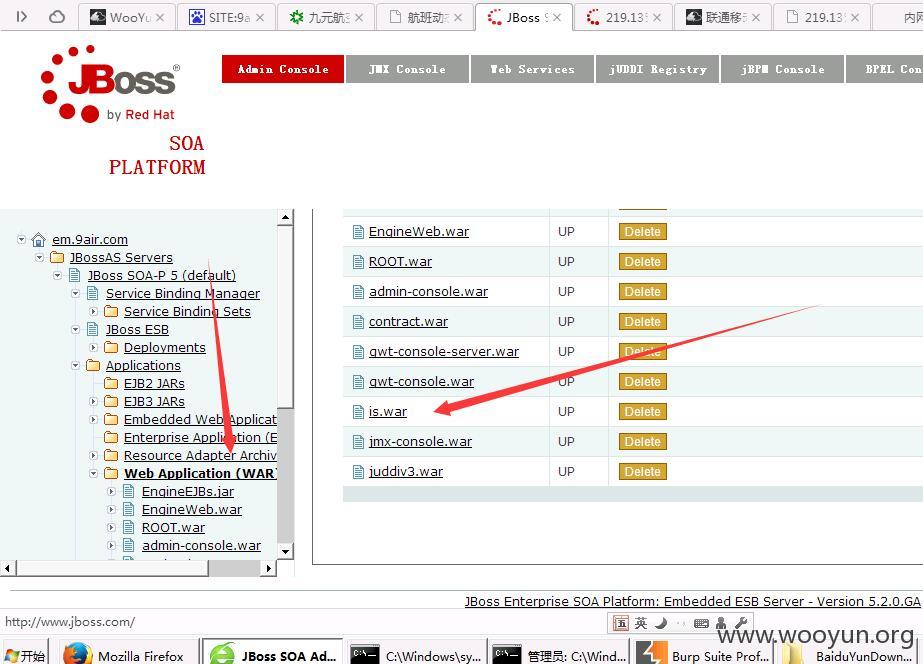Open the gwt-console-server.war link
923x664 pixels.
tap(444, 351)
